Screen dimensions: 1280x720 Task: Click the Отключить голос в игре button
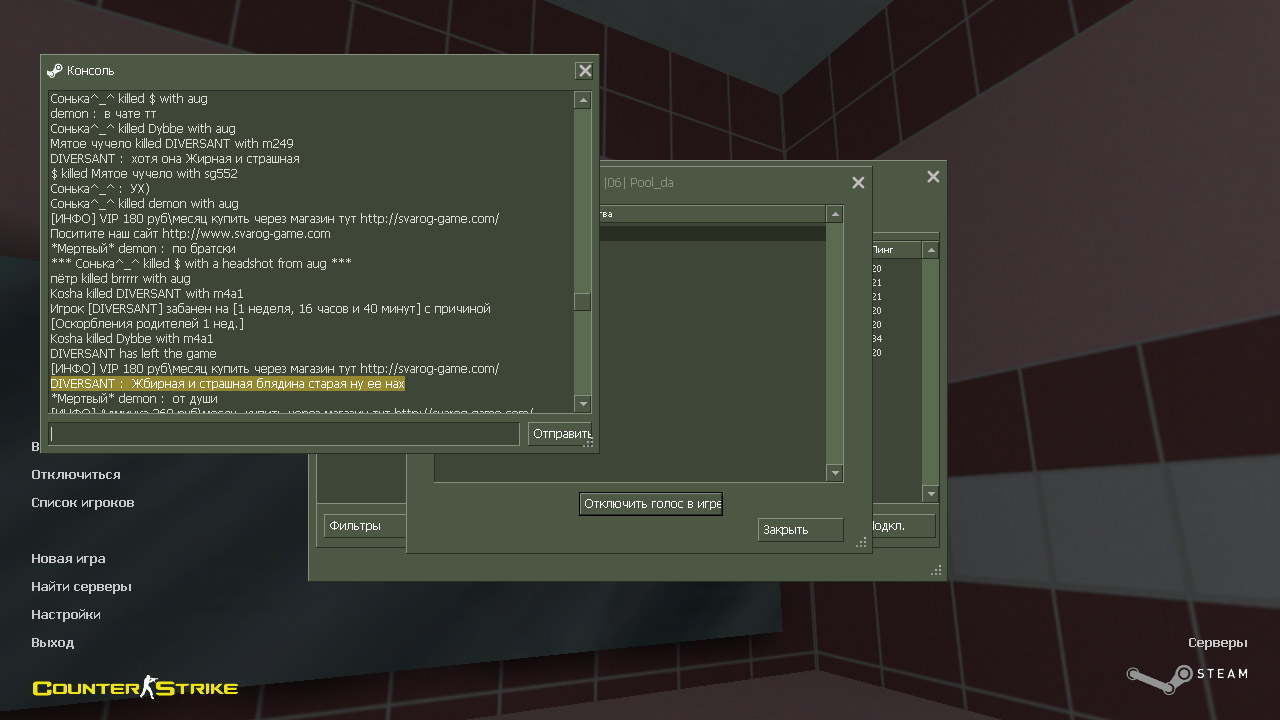(651, 504)
